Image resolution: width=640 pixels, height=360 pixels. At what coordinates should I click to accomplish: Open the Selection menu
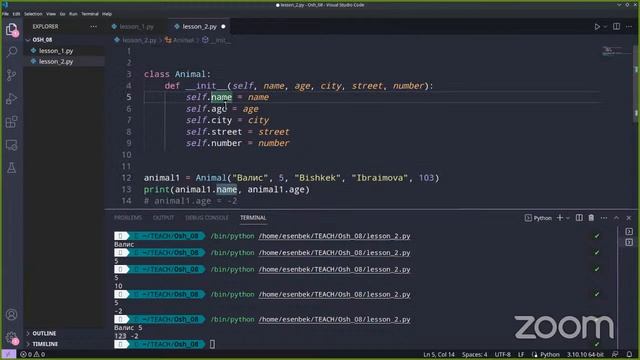33,14
